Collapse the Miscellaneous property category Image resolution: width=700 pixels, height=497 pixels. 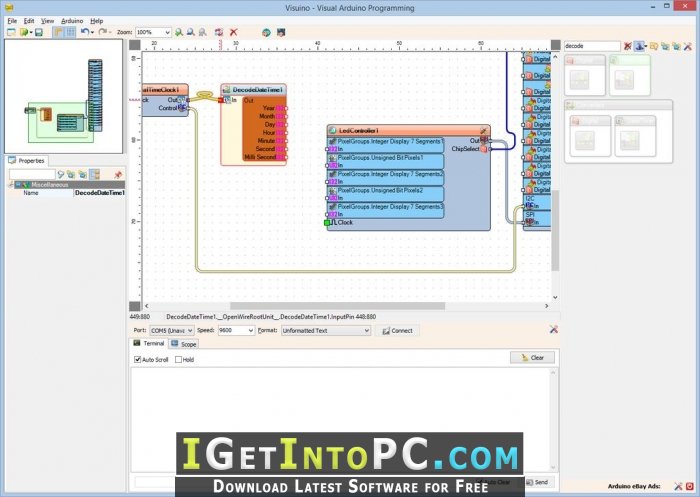point(18,184)
